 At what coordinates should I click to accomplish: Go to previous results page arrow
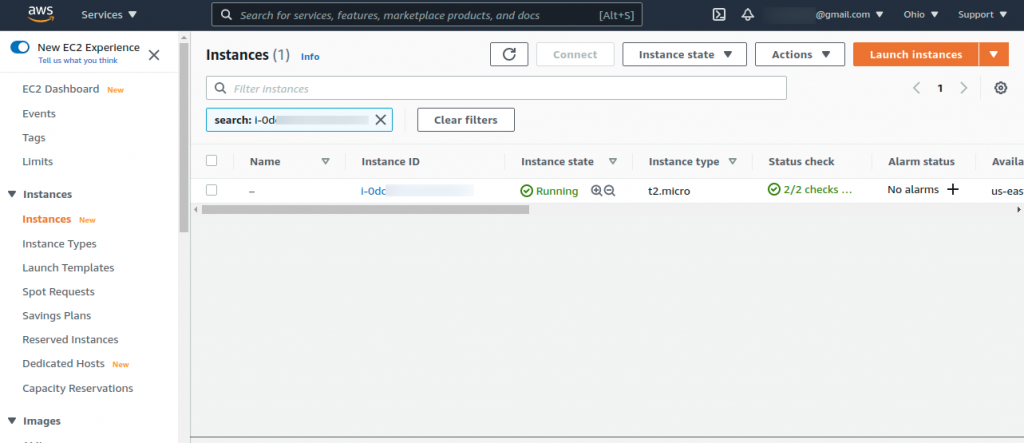[x=916, y=88]
